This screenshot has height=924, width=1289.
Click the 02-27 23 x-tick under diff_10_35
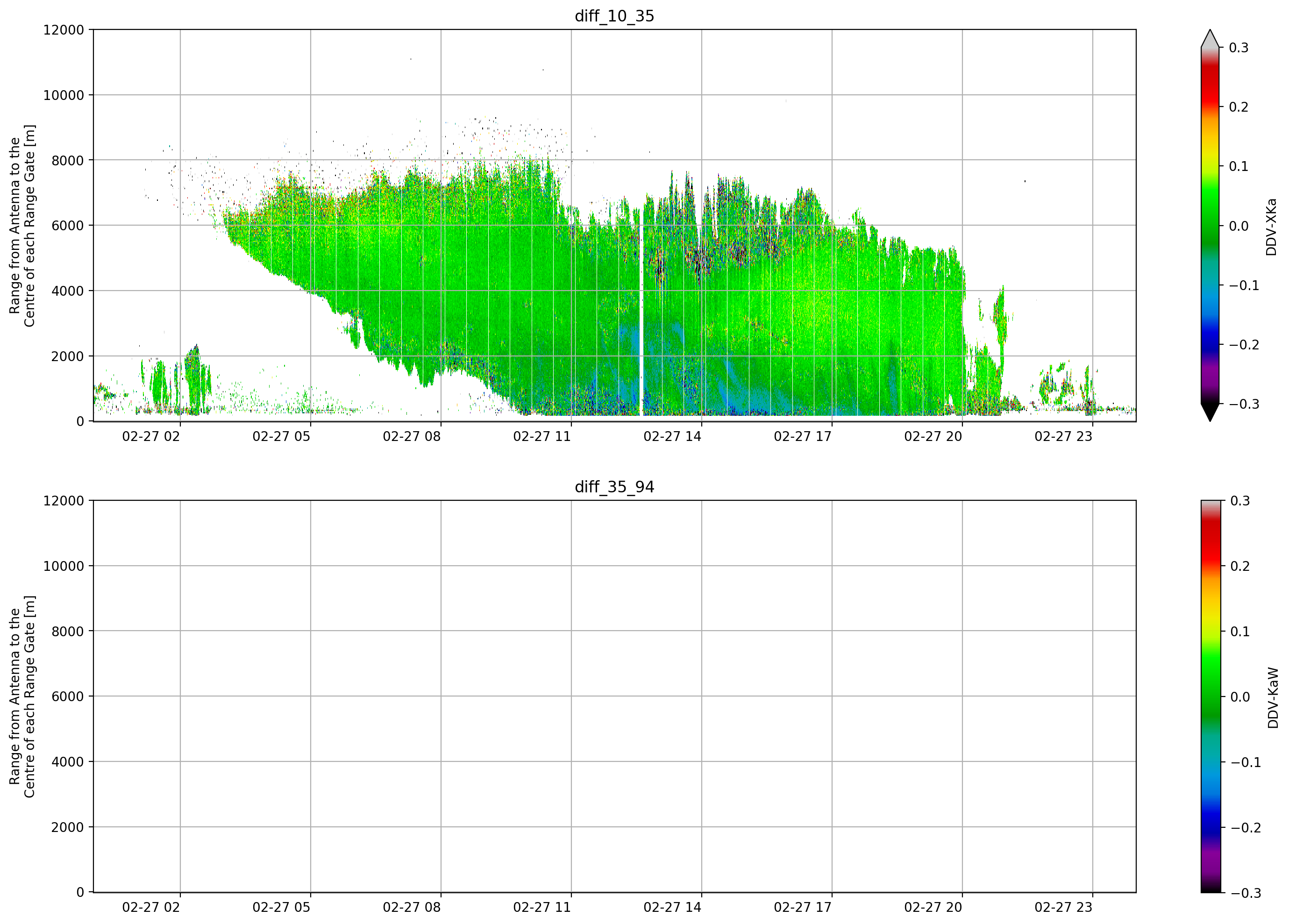[1063, 436]
